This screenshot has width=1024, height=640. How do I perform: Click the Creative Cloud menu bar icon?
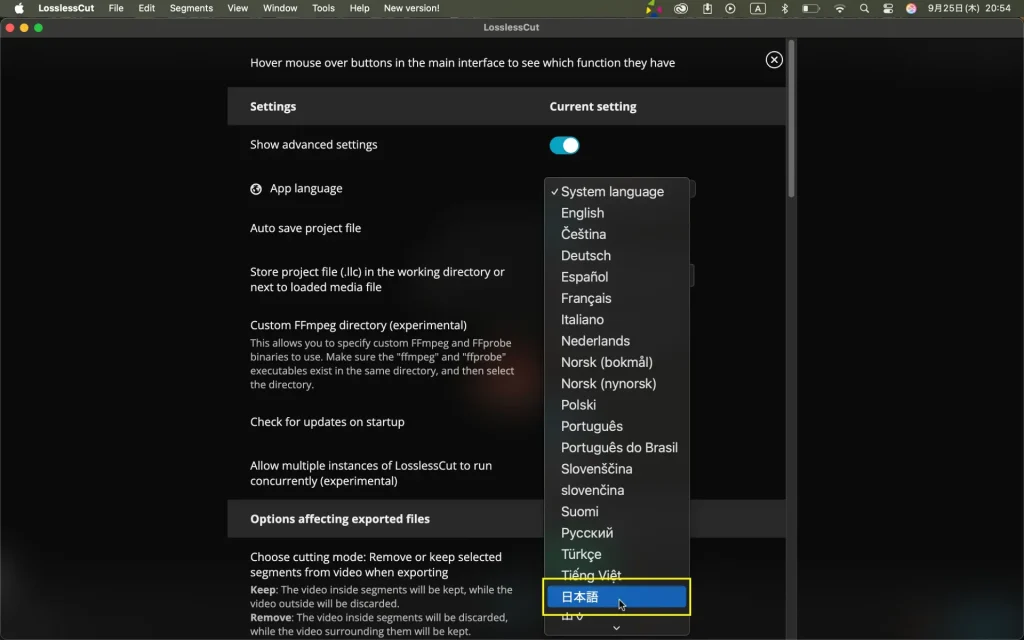pyautogui.click(x=681, y=8)
